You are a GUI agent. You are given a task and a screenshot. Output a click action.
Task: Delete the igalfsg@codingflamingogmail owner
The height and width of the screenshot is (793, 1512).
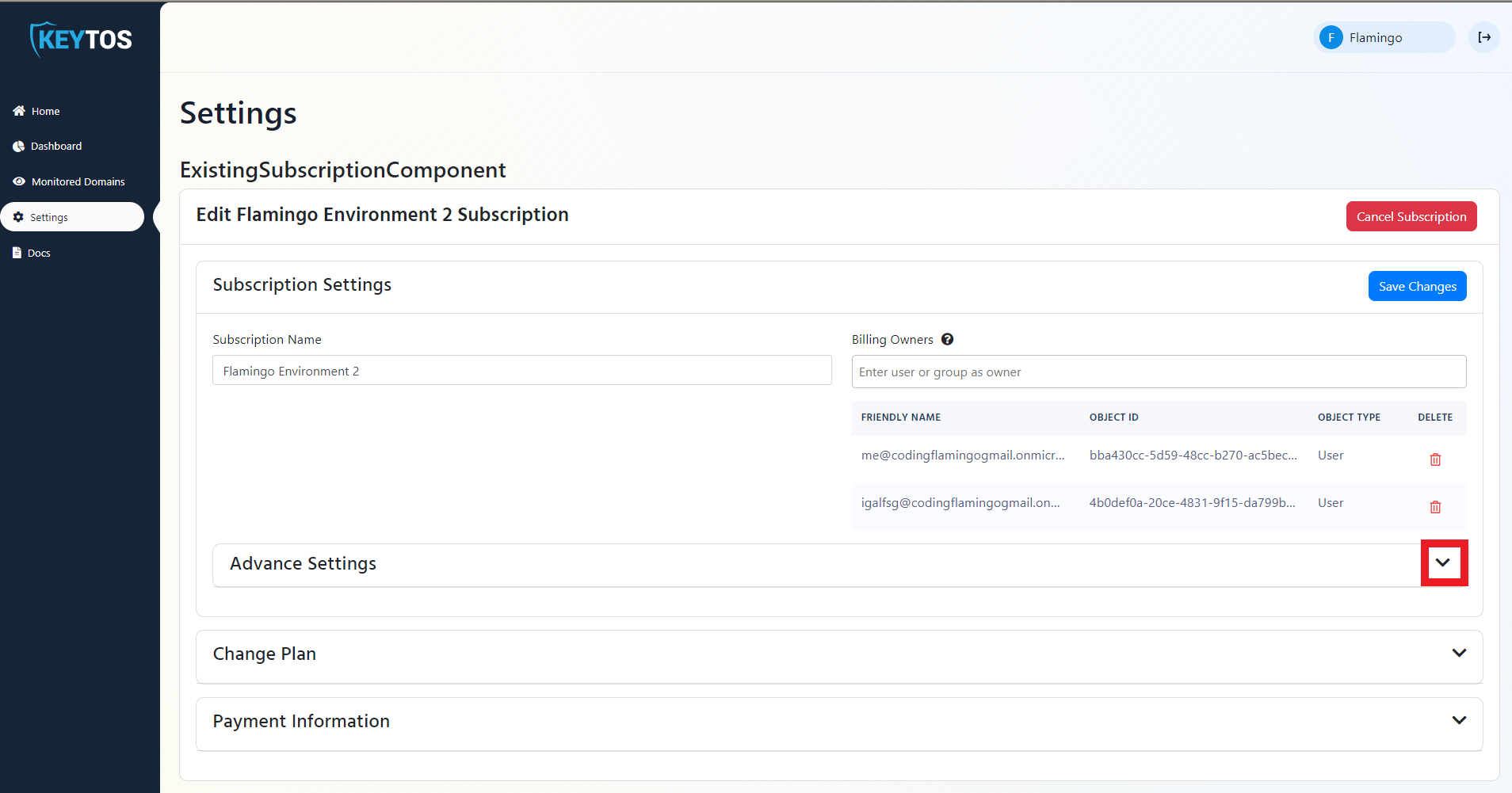pos(1435,507)
